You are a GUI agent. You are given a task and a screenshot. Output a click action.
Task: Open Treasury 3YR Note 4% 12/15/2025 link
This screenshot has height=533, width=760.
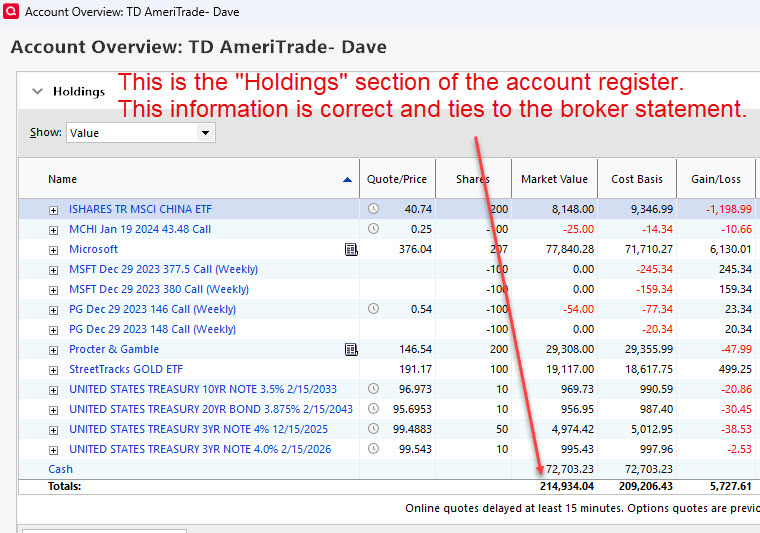tap(199, 429)
